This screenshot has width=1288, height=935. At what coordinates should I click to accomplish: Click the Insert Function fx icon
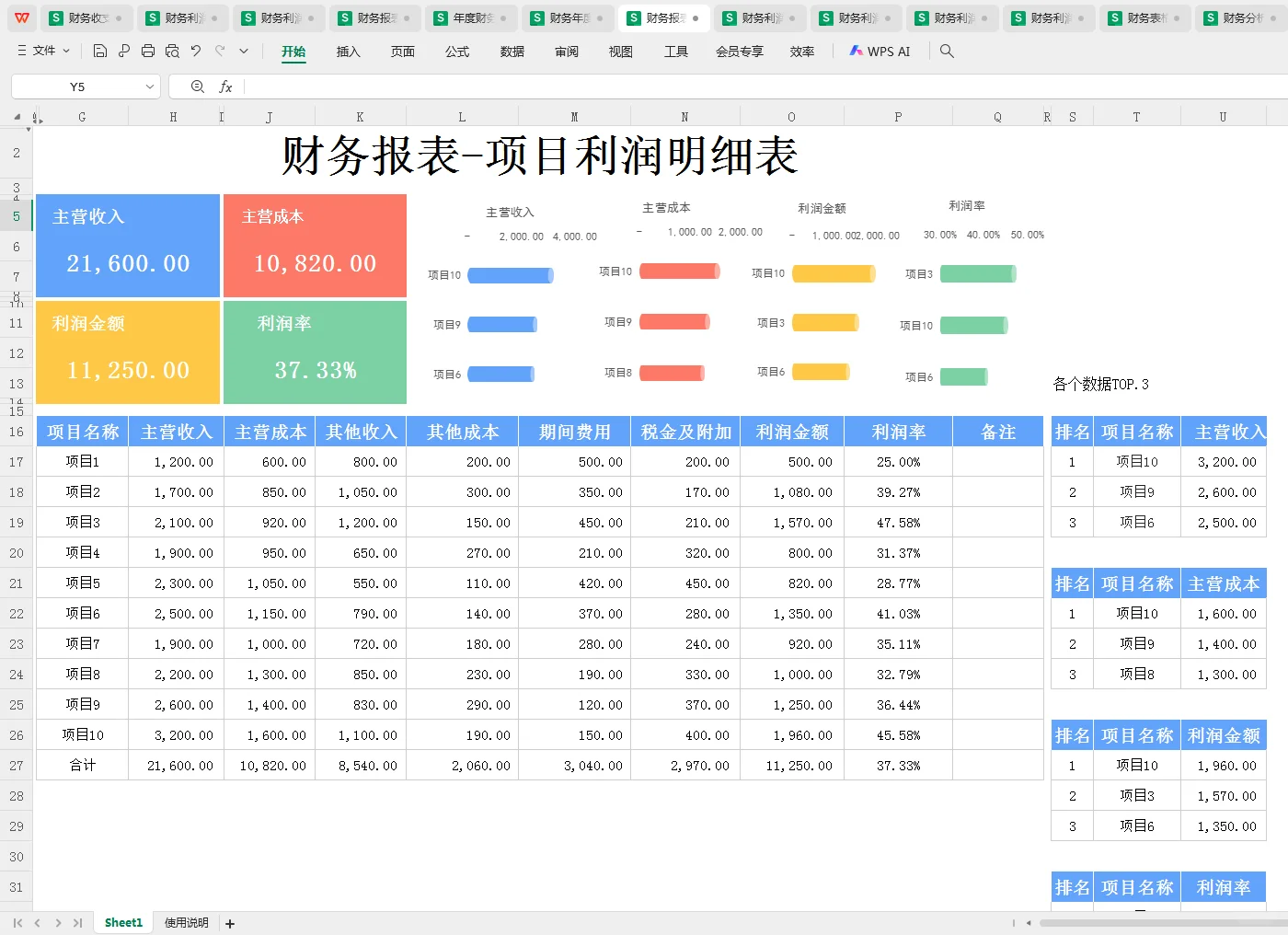coord(226,86)
